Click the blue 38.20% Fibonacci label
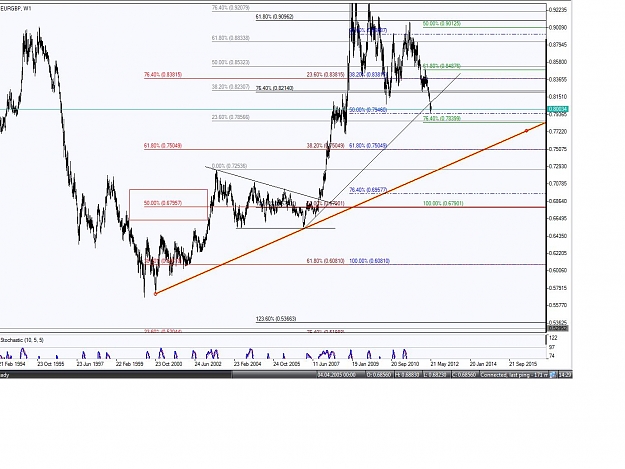Image resolution: width=625 pixels, height=469 pixels. [368, 75]
